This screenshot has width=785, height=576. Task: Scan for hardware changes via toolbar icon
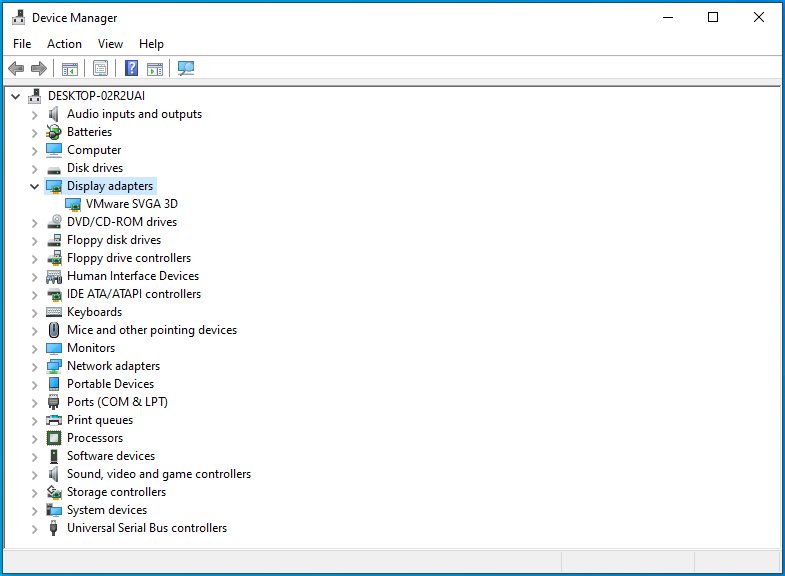186,69
